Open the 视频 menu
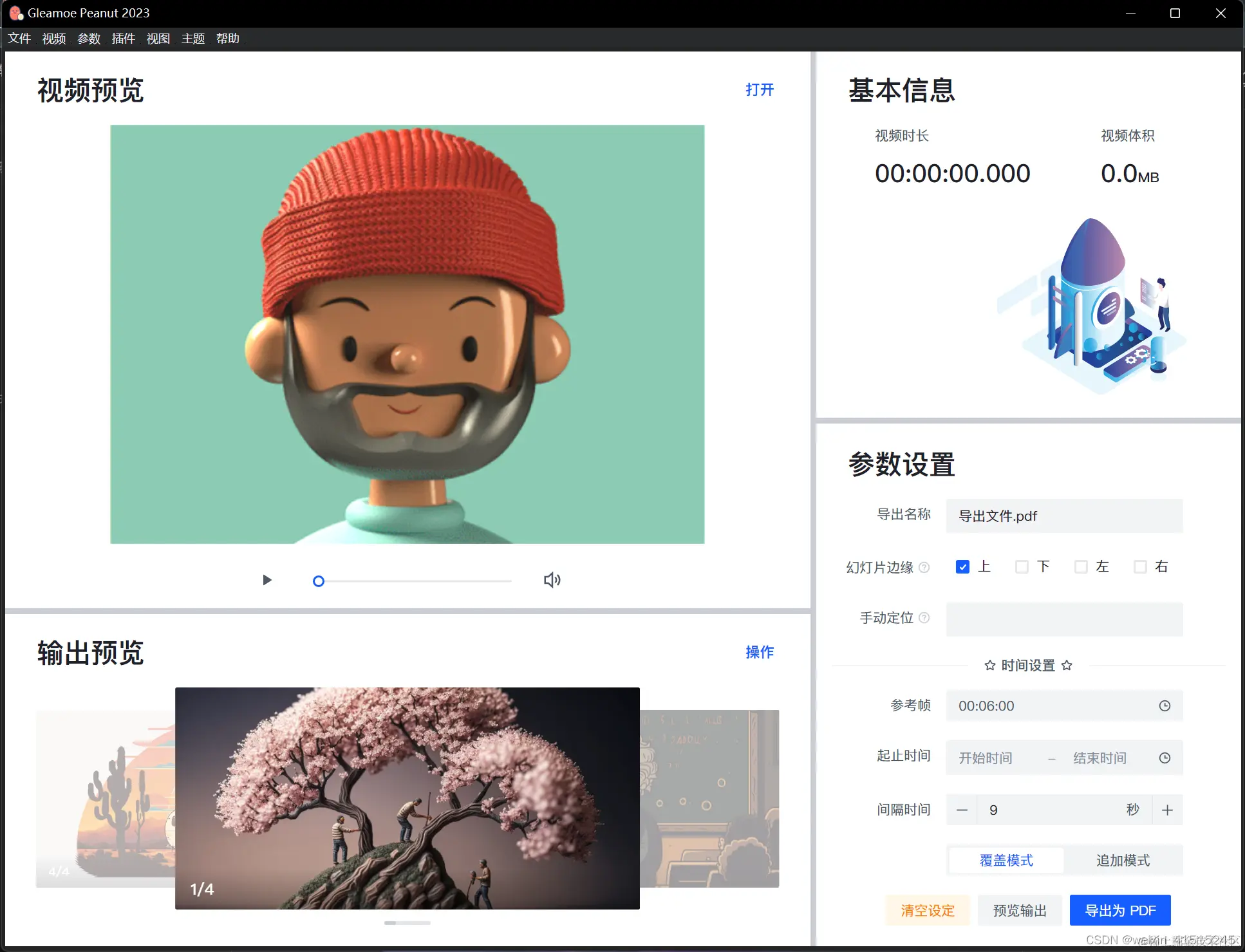The image size is (1245, 952). point(53,39)
